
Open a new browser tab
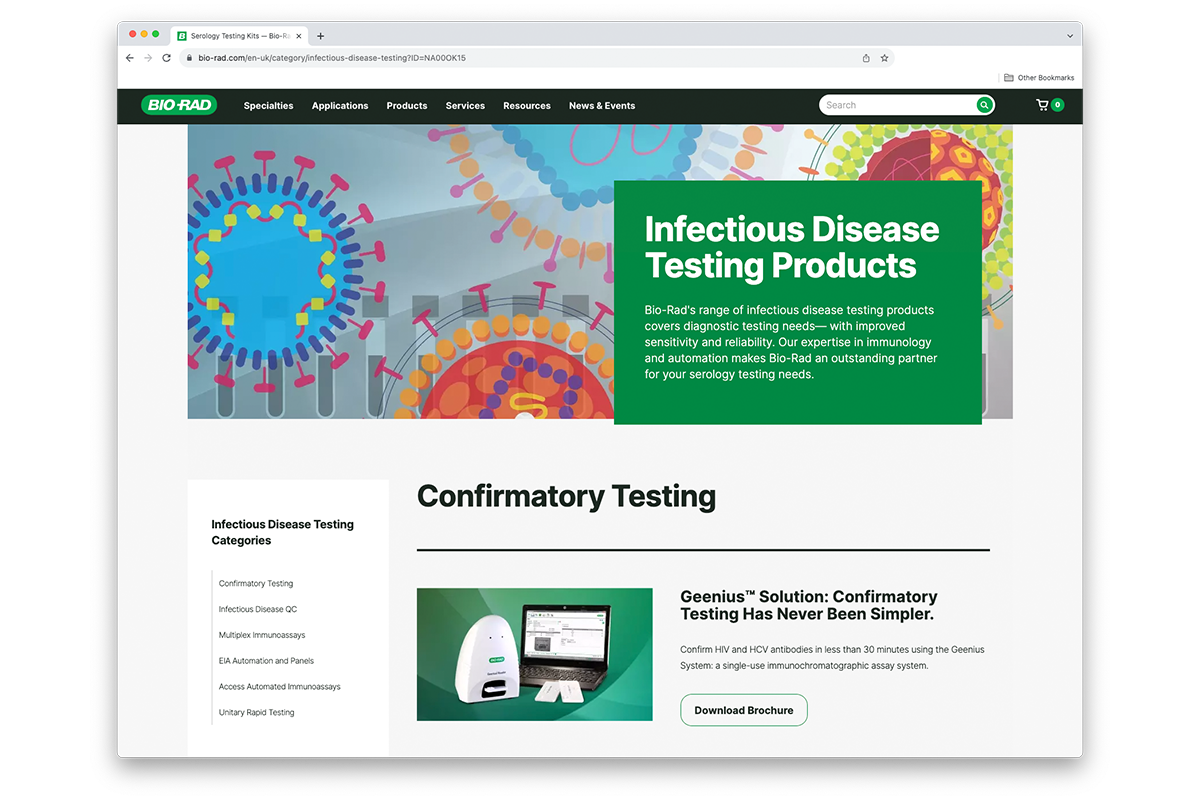(x=321, y=36)
